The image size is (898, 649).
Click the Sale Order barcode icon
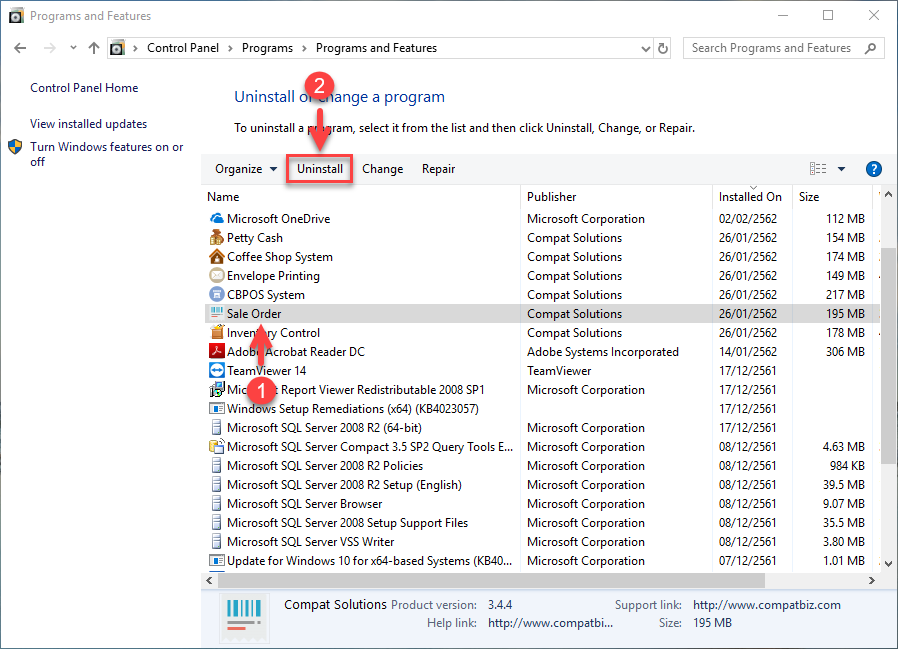pos(216,313)
